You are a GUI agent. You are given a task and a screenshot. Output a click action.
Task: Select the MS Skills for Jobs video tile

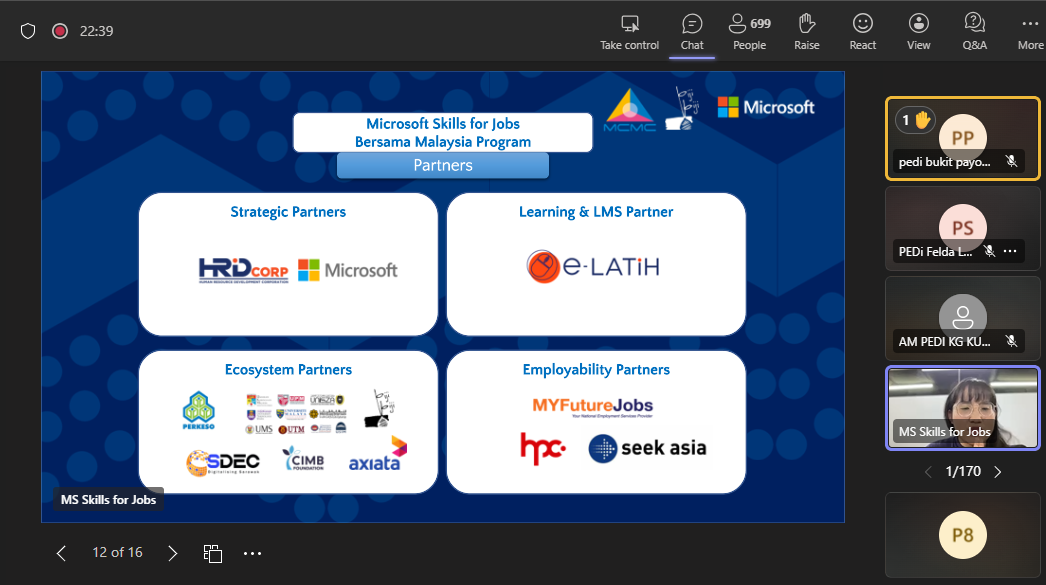pos(962,407)
